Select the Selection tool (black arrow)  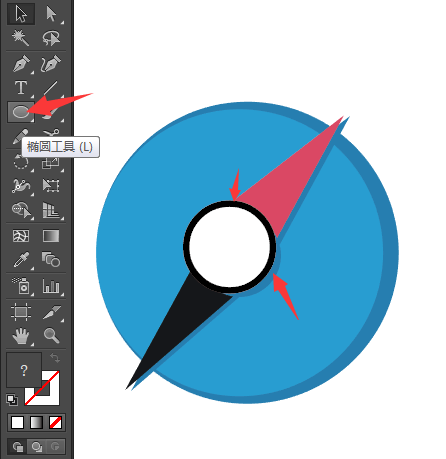click(21, 14)
